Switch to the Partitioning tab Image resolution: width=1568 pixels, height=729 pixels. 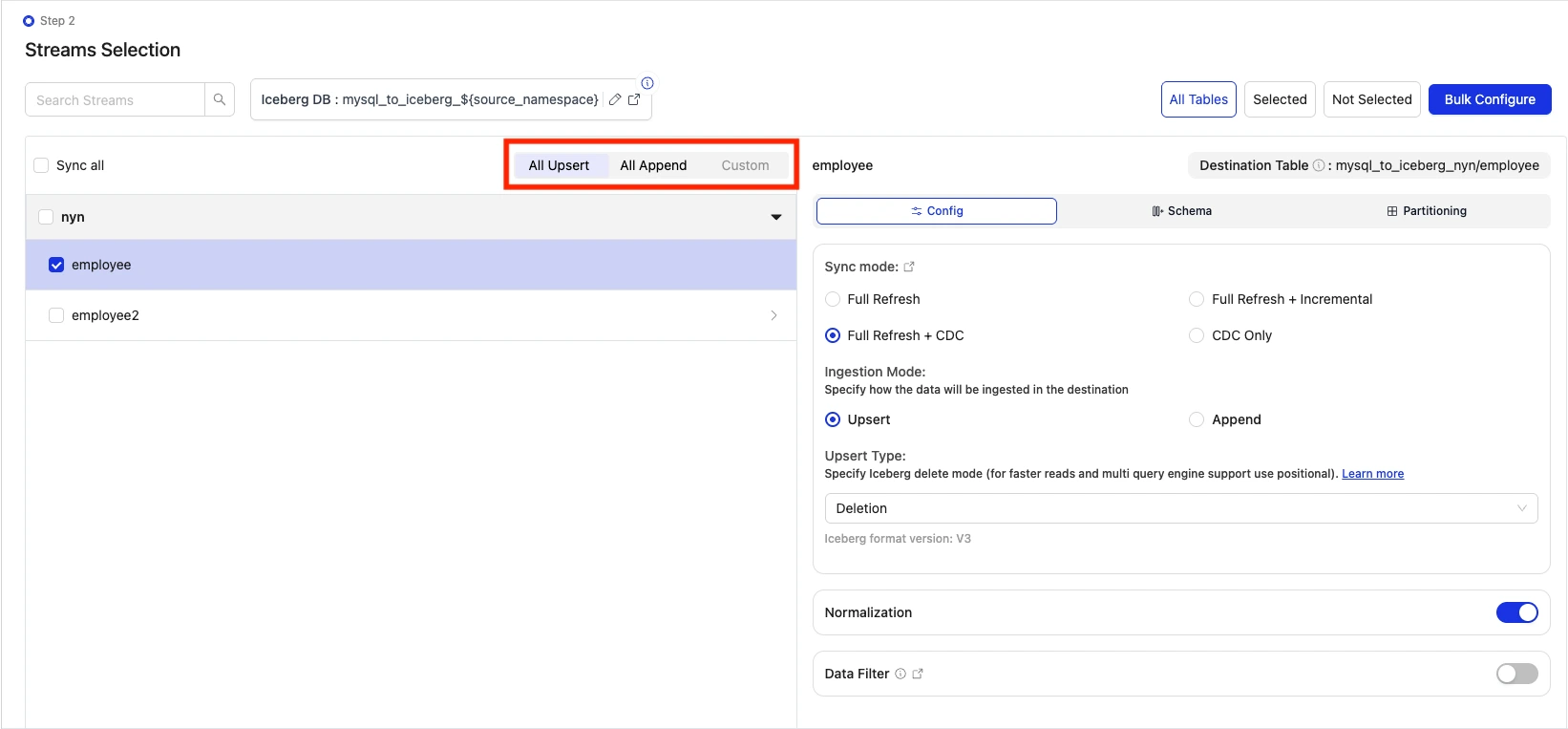click(x=1427, y=211)
